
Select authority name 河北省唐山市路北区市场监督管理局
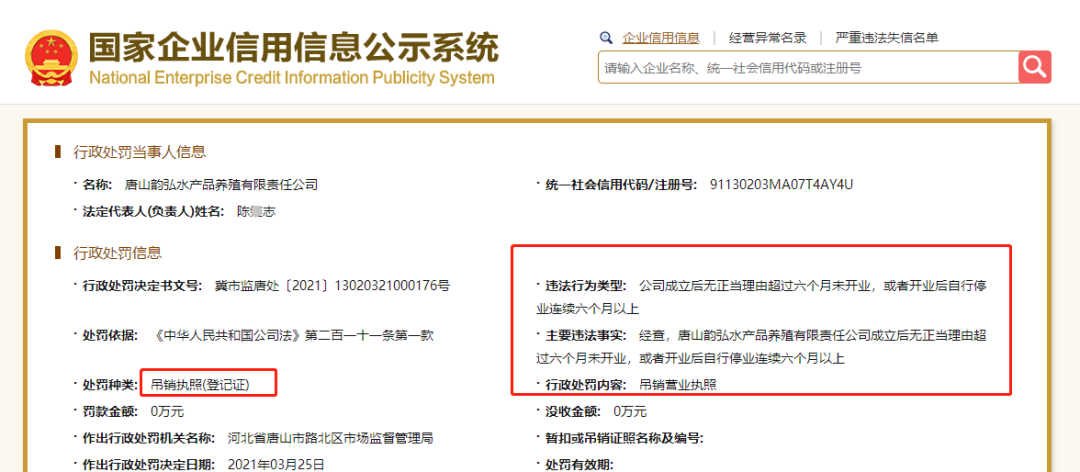(x=330, y=438)
